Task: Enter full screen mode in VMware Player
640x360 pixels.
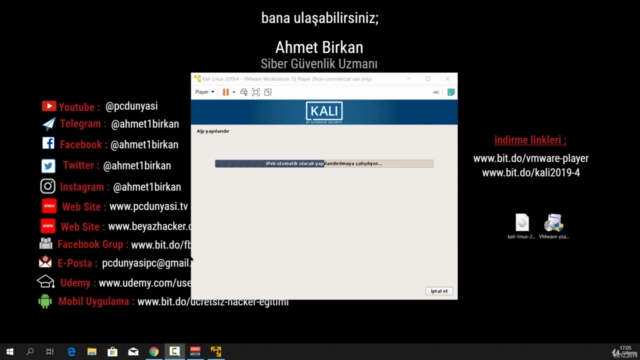Action: click(256, 92)
